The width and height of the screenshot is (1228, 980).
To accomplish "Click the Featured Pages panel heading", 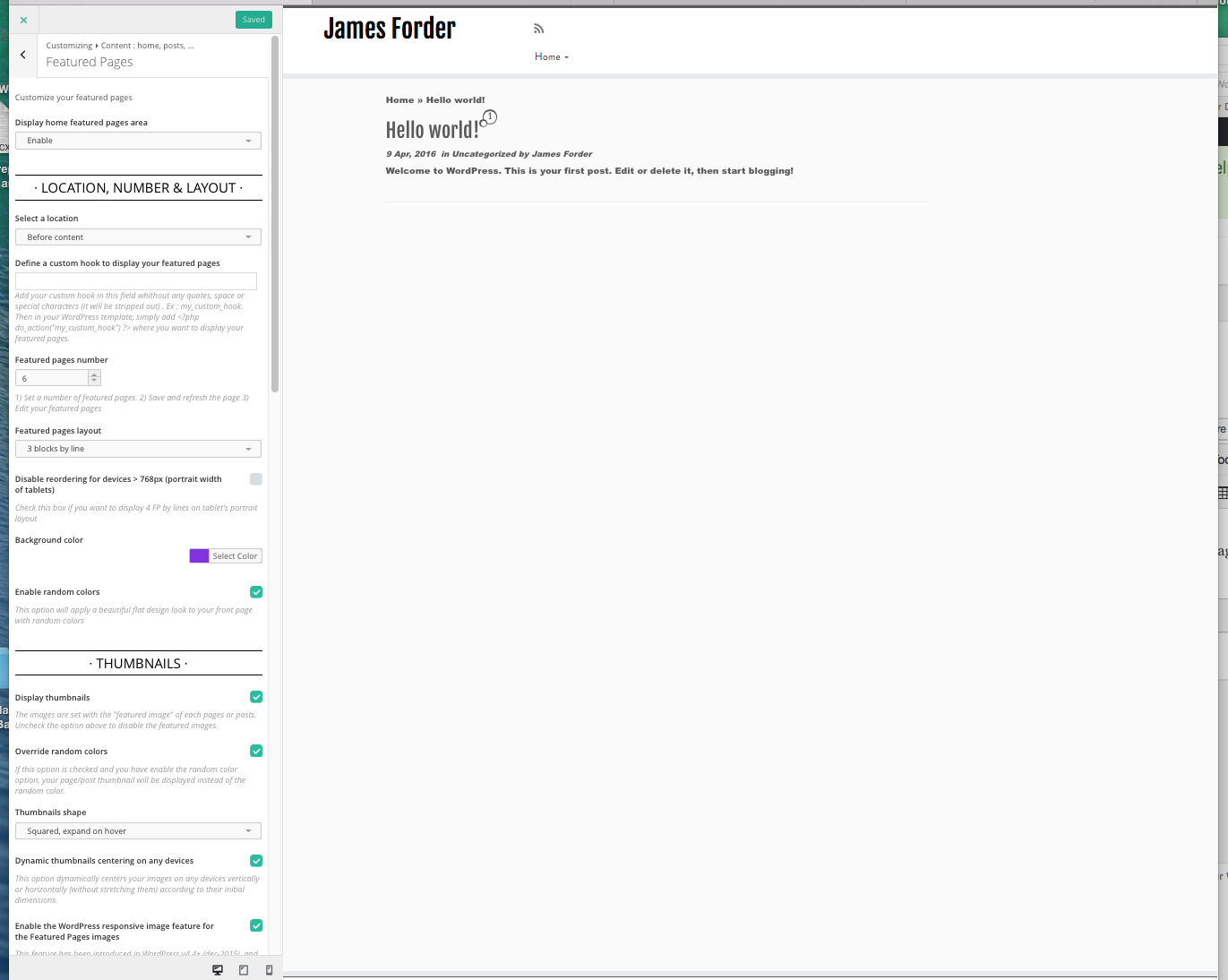I will tap(90, 62).
